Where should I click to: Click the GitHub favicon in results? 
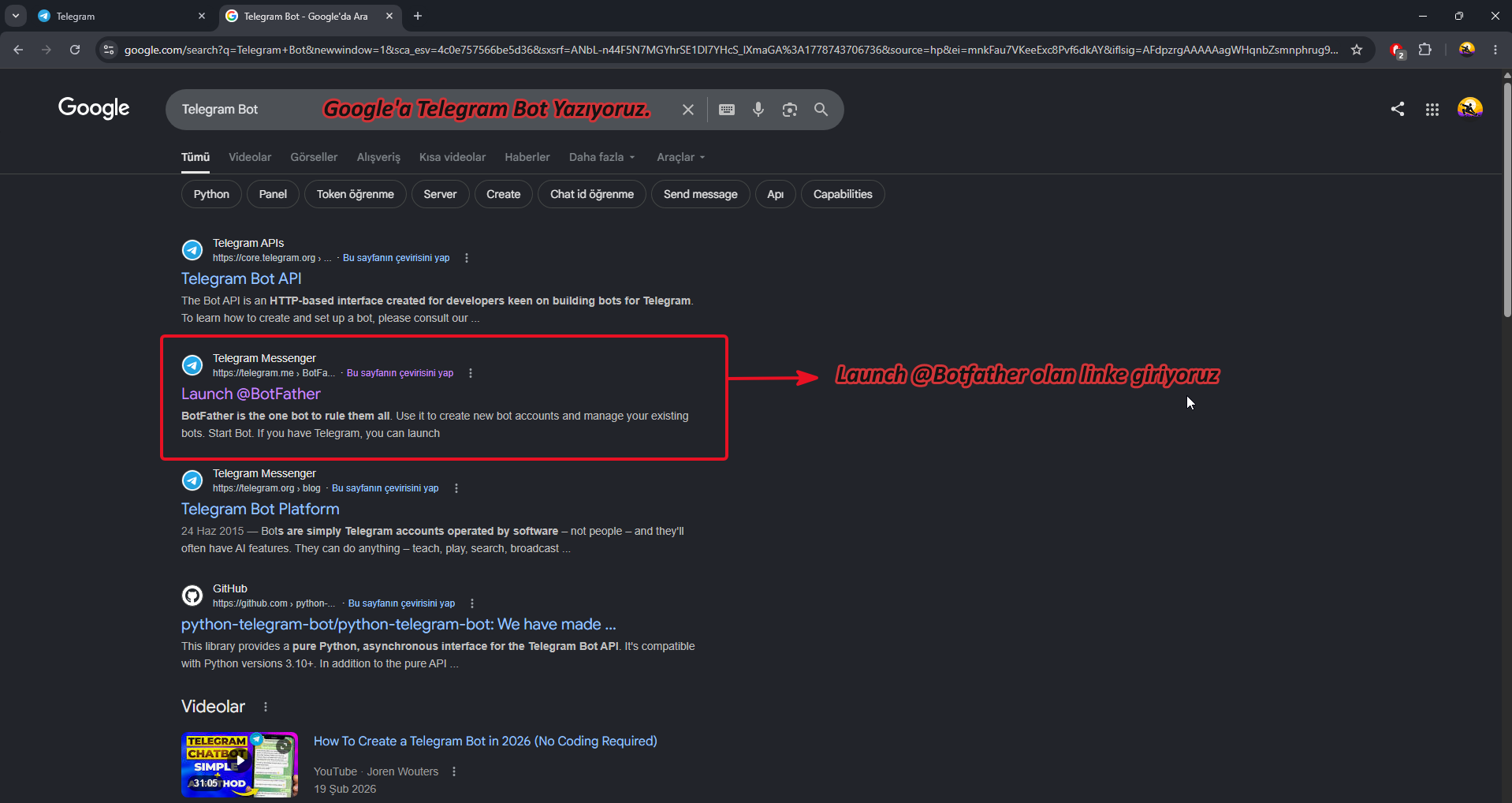192,596
